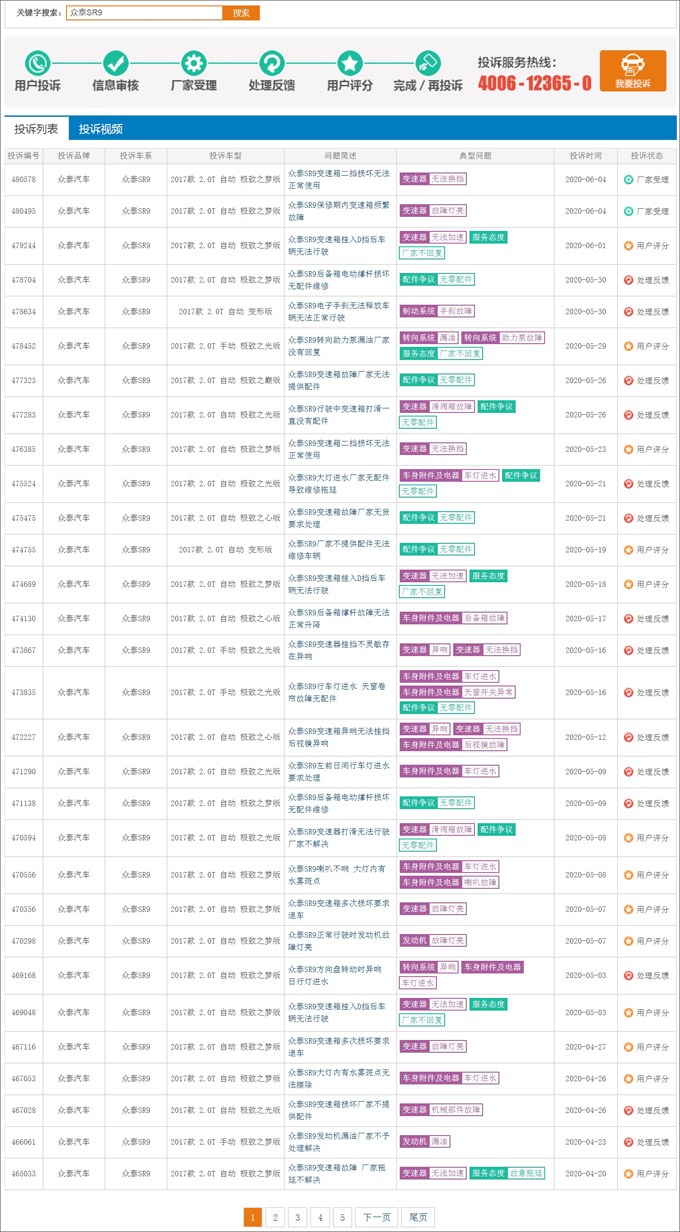Go to pagination page 1
Image resolution: width=680 pixels, height=1232 pixels.
pos(253,1216)
